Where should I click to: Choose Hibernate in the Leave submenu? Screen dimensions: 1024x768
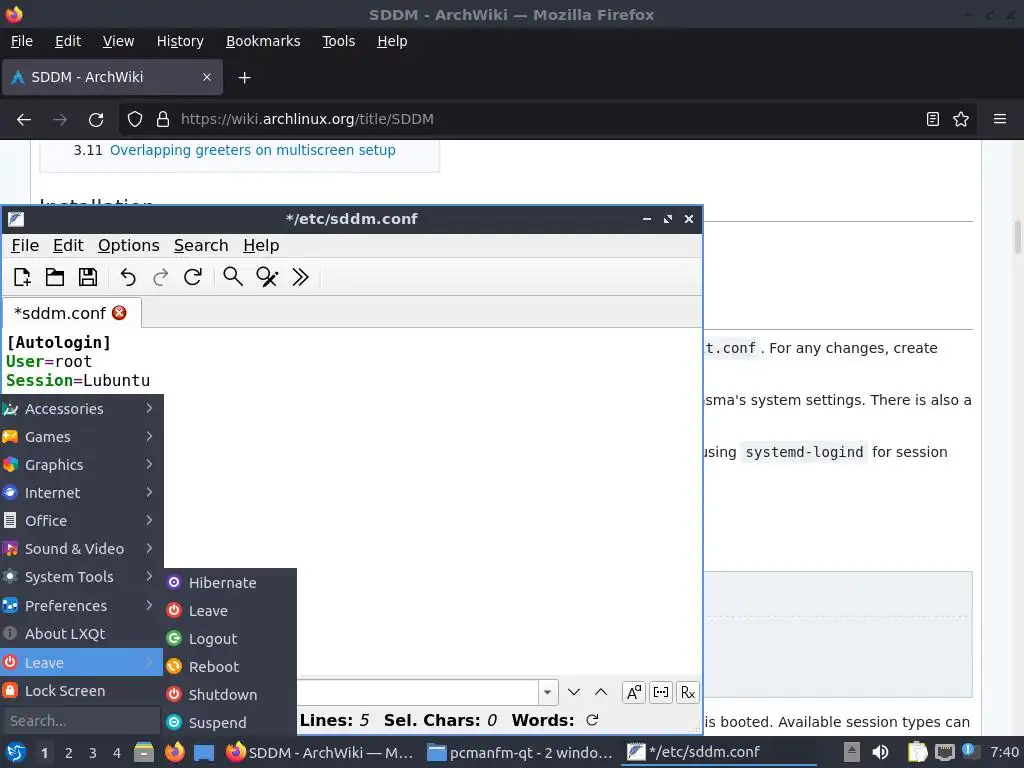tap(231, 583)
